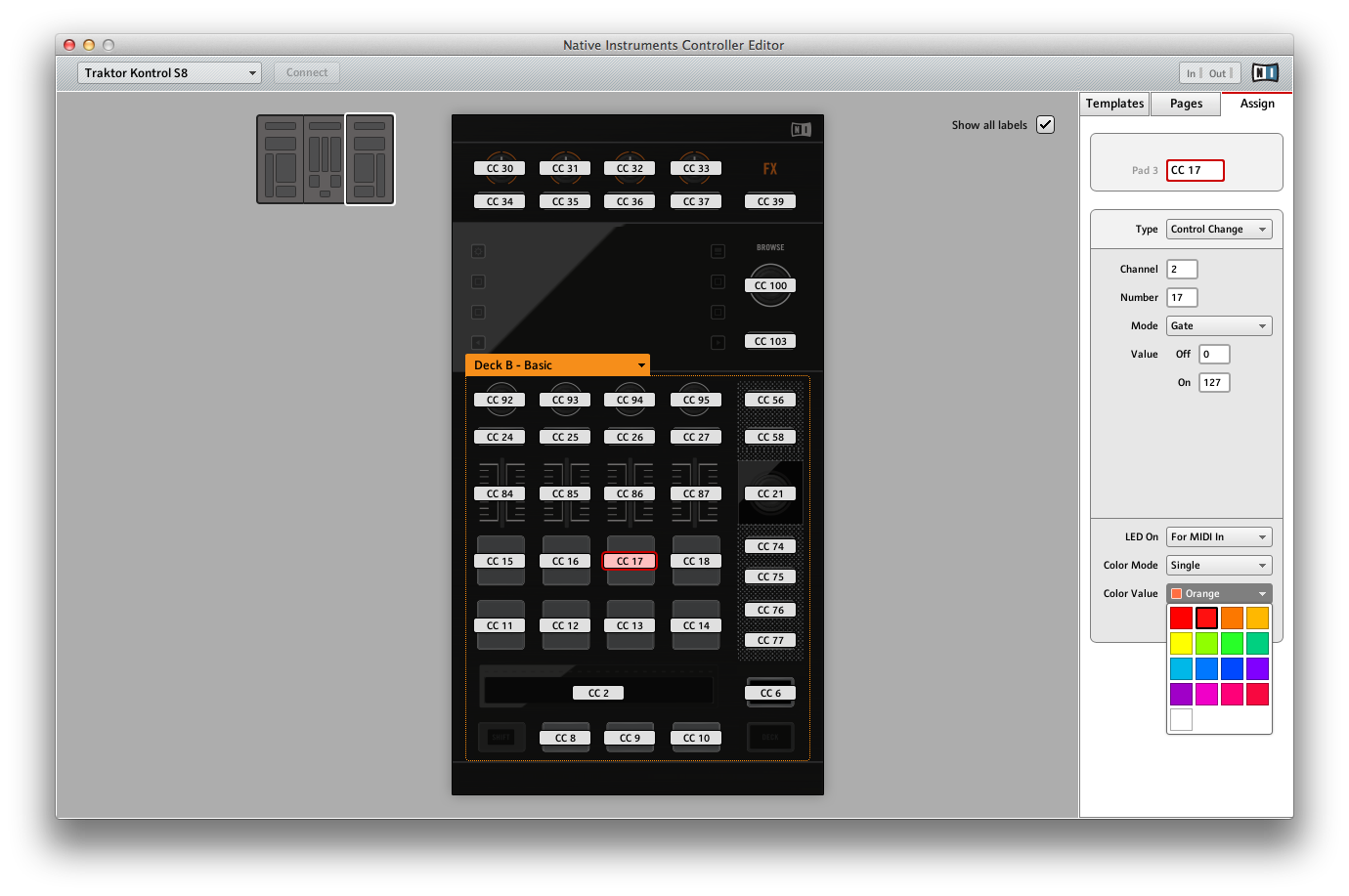Click the NI logo in the window toolbar
The width and height of the screenshot is (1349, 896).
[1265, 72]
